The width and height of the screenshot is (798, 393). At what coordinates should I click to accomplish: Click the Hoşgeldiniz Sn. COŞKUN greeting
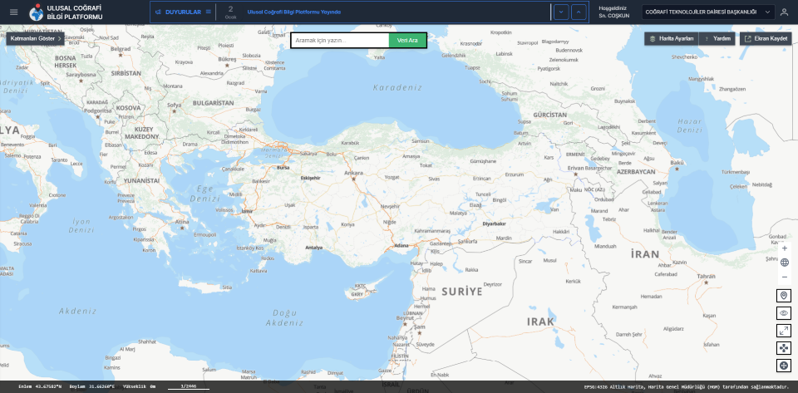click(x=614, y=12)
